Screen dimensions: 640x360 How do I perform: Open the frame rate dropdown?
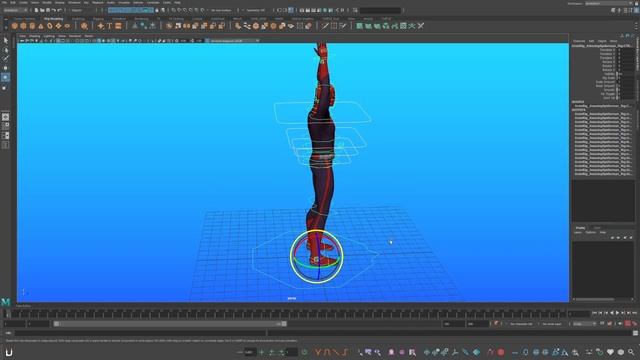click(x=584, y=324)
